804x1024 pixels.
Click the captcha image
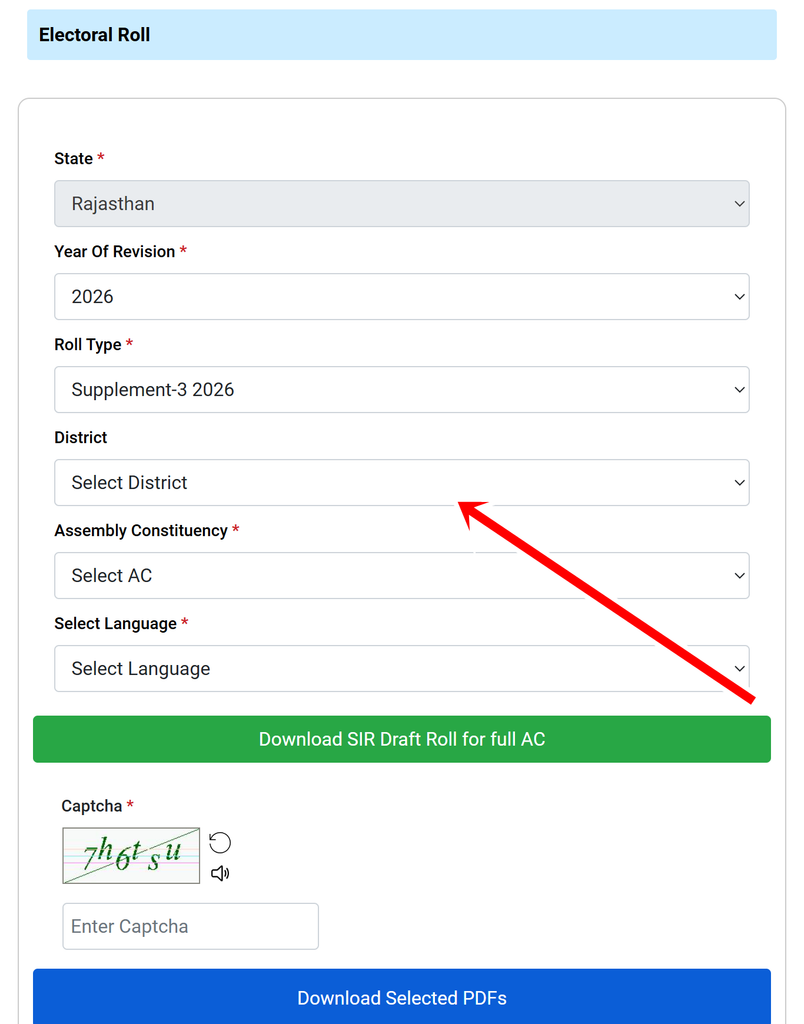tap(131, 856)
